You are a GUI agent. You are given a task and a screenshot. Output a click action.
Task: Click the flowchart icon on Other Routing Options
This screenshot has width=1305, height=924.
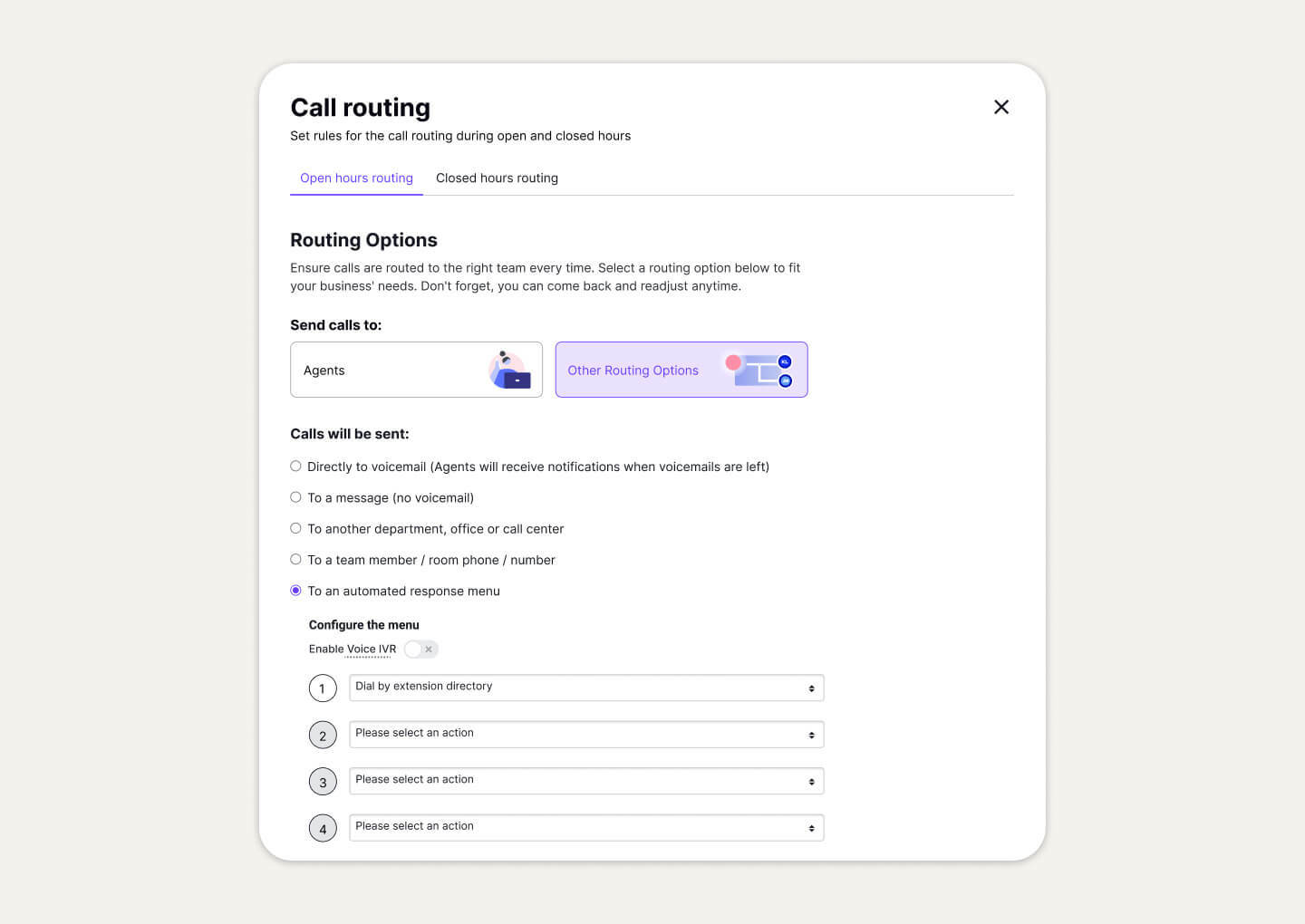[x=759, y=369]
